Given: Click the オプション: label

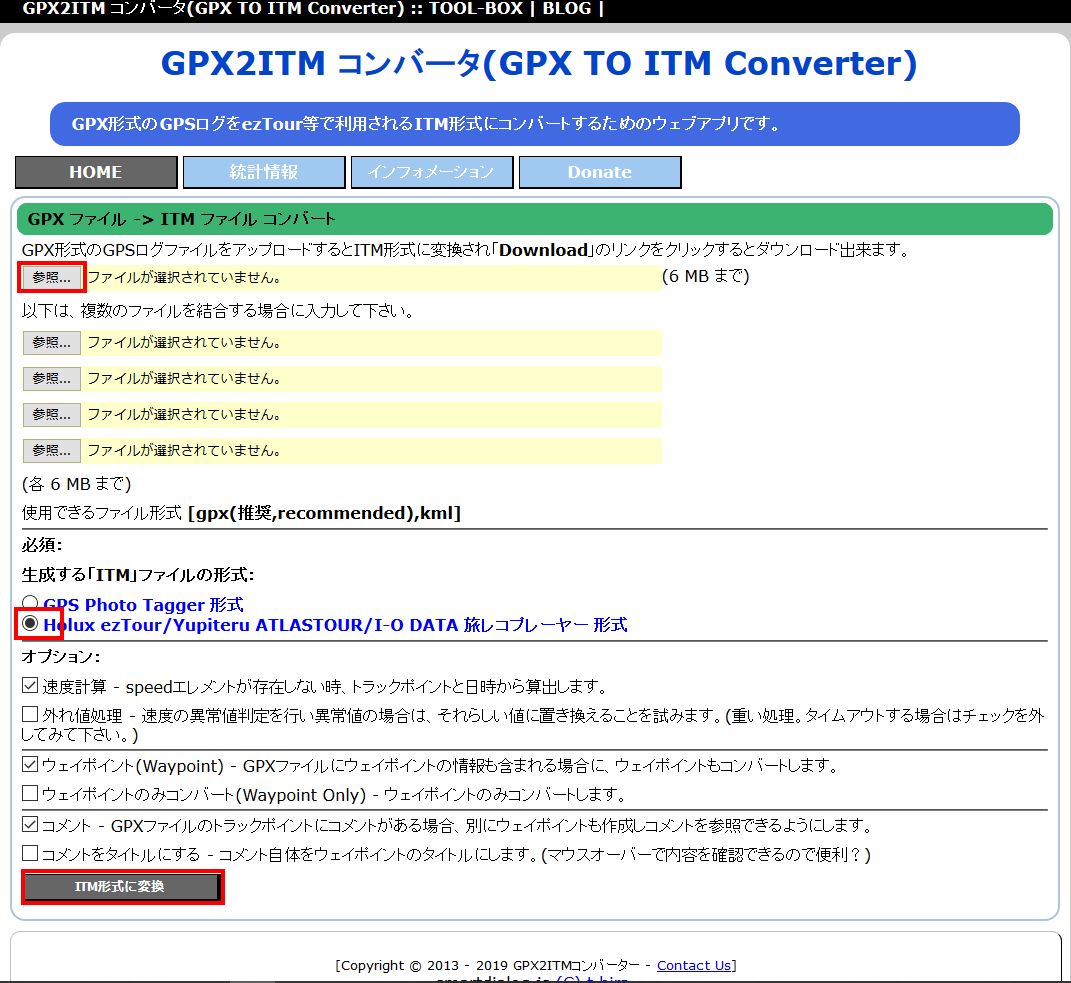Looking at the screenshot, I should [x=61, y=656].
